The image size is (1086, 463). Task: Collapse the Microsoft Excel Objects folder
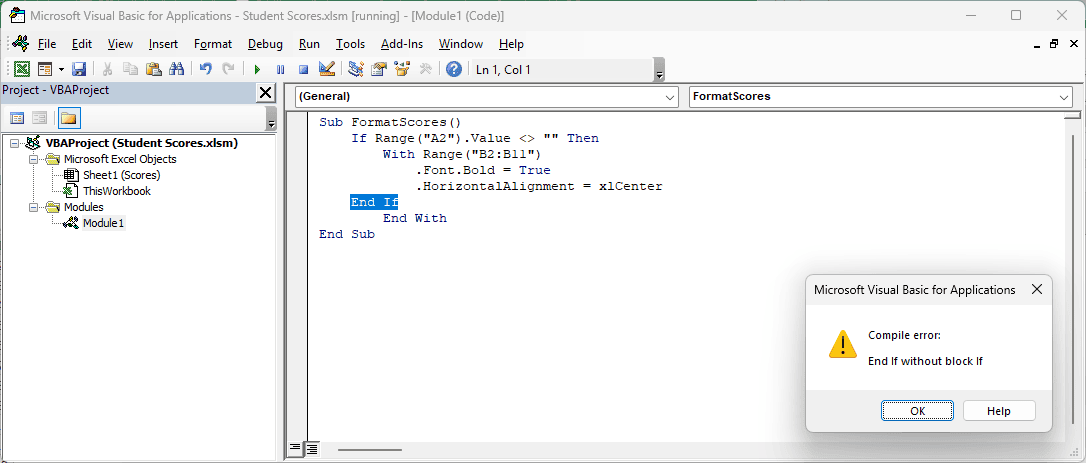coord(33,159)
